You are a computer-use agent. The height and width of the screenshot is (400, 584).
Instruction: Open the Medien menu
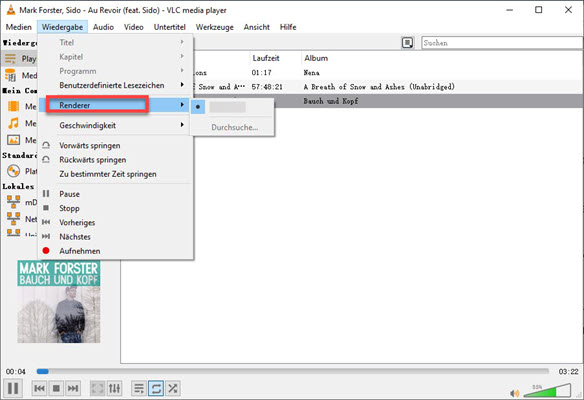[x=19, y=27]
